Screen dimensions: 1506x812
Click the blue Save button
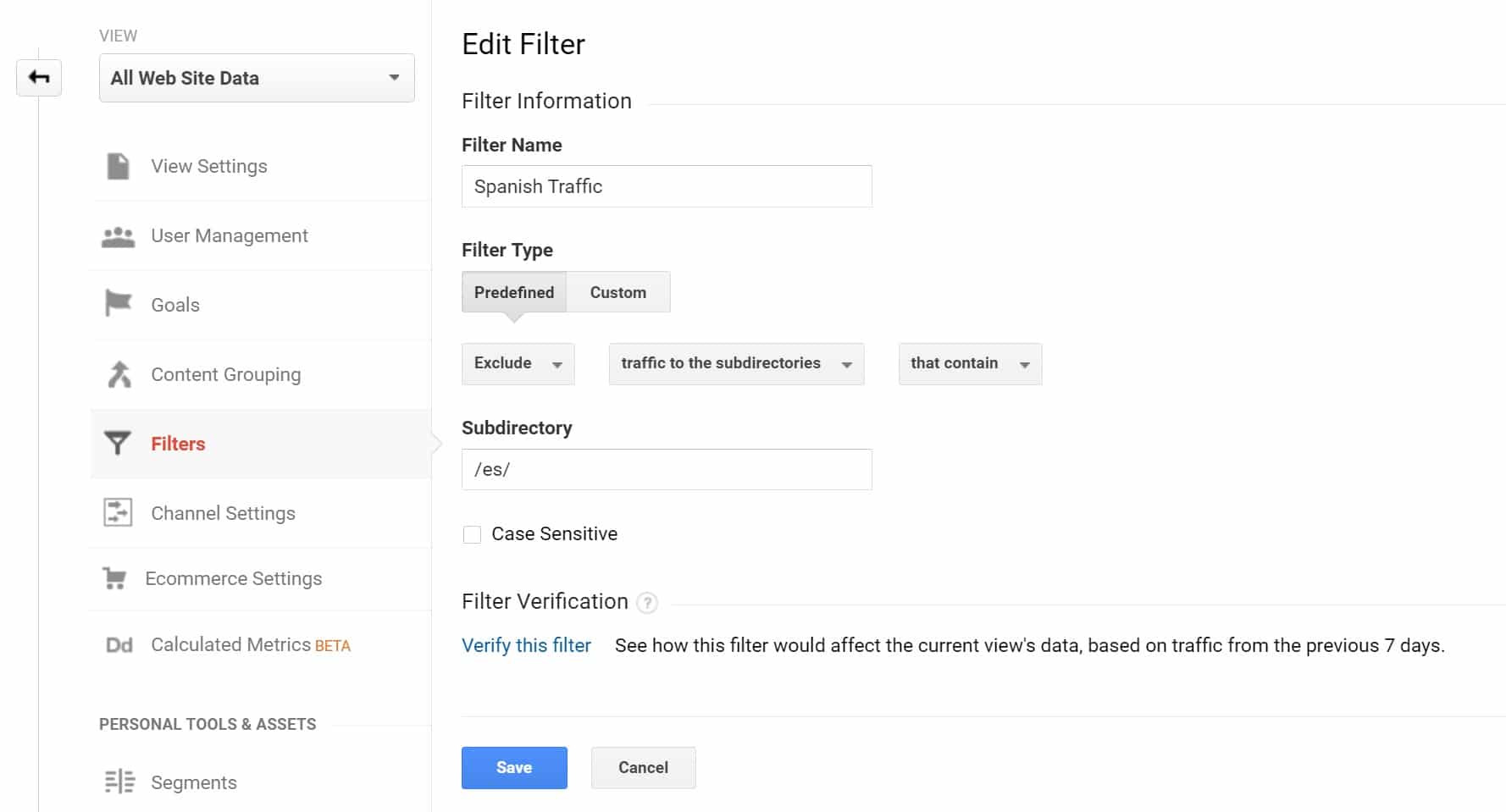(514, 768)
